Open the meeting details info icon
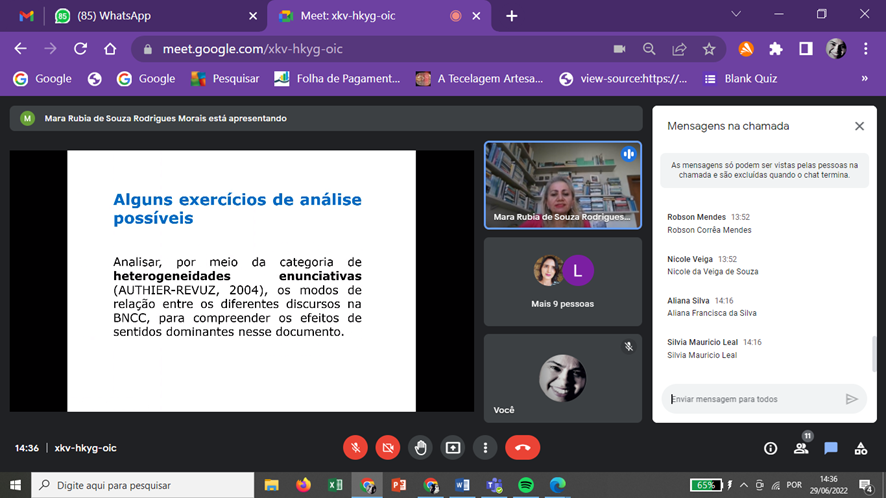Screen dimensions: 886x498 coord(770,448)
